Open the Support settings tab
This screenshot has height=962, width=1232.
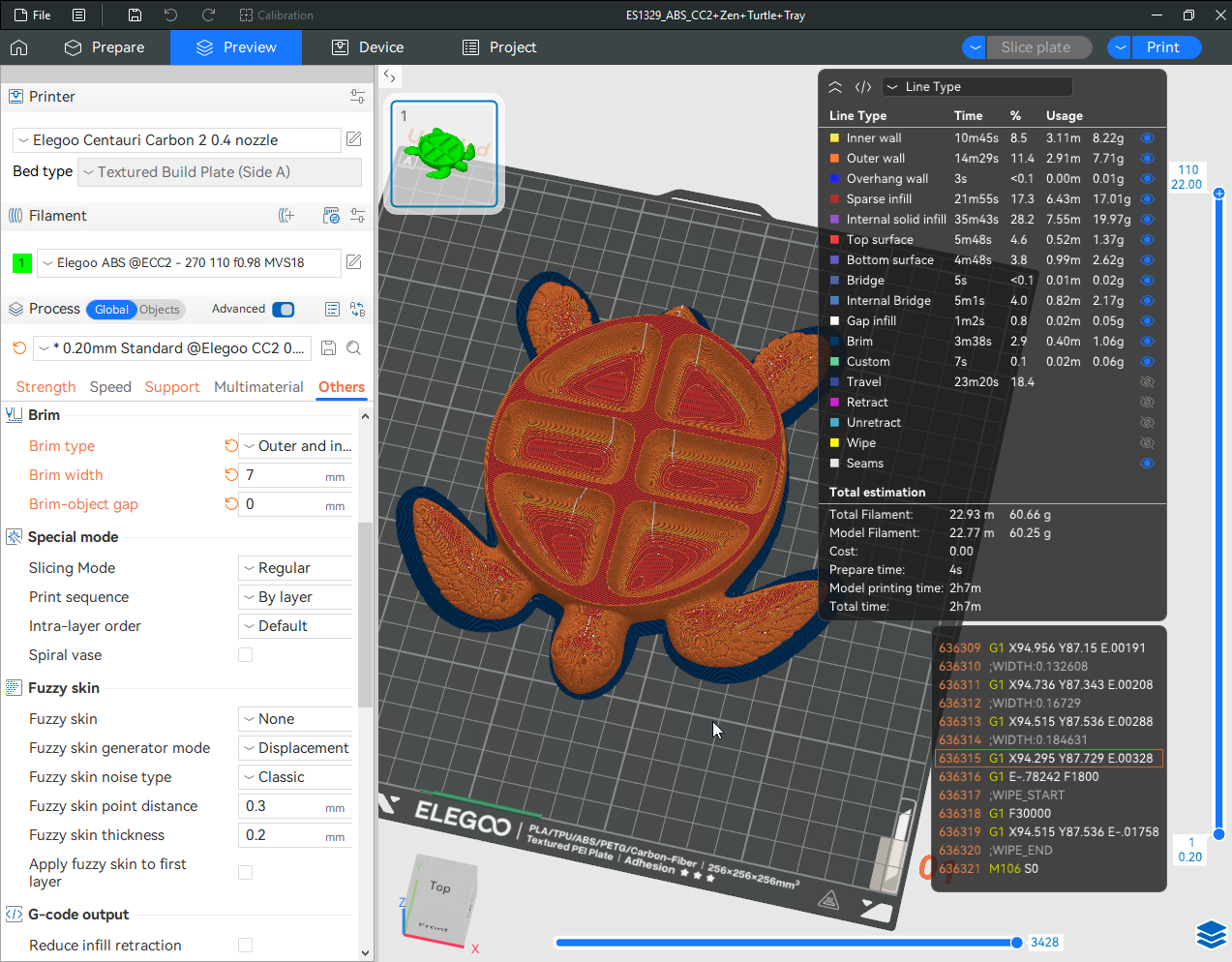pos(172,387)
